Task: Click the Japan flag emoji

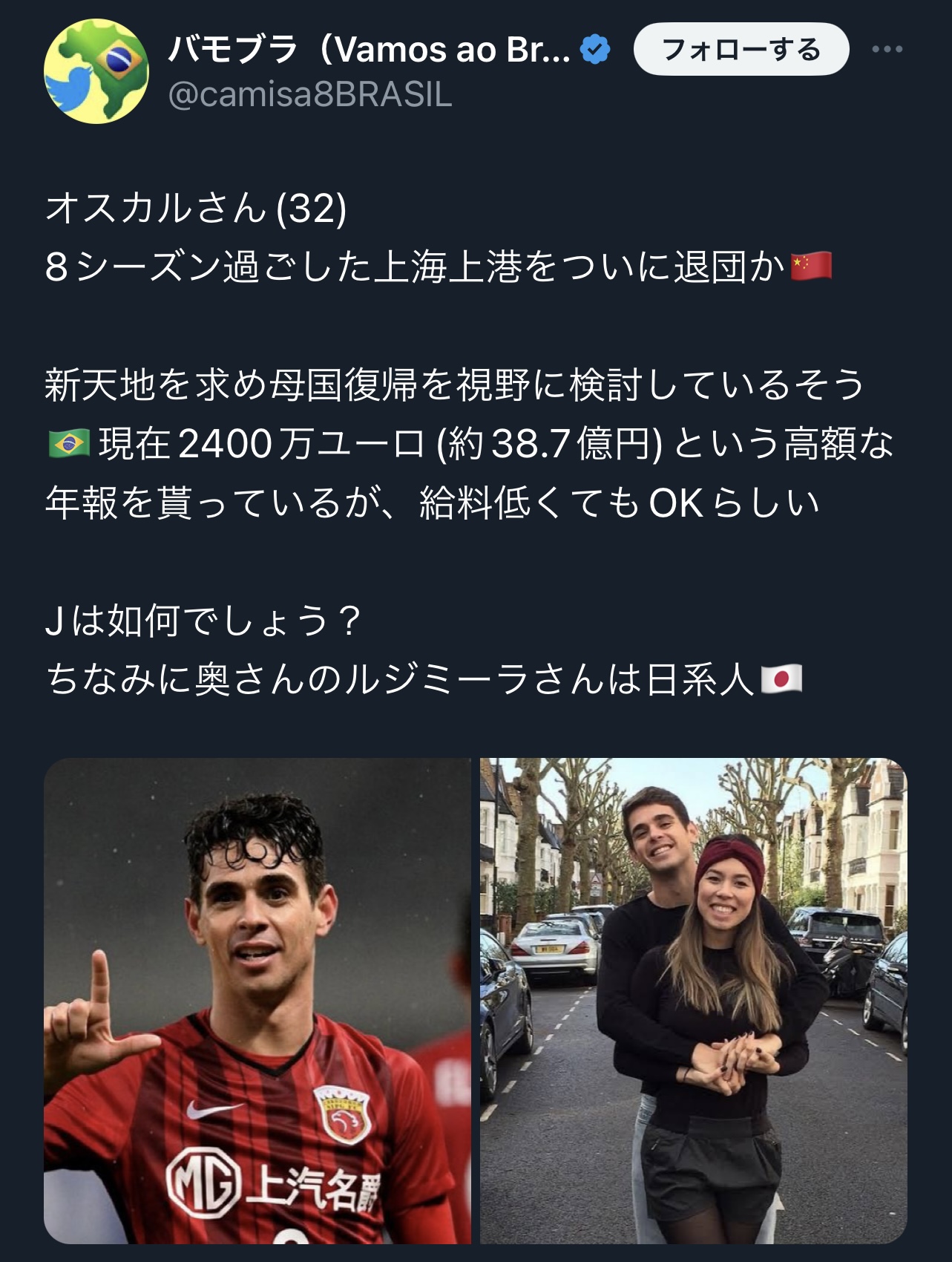Action: click(x=781, y=679)
